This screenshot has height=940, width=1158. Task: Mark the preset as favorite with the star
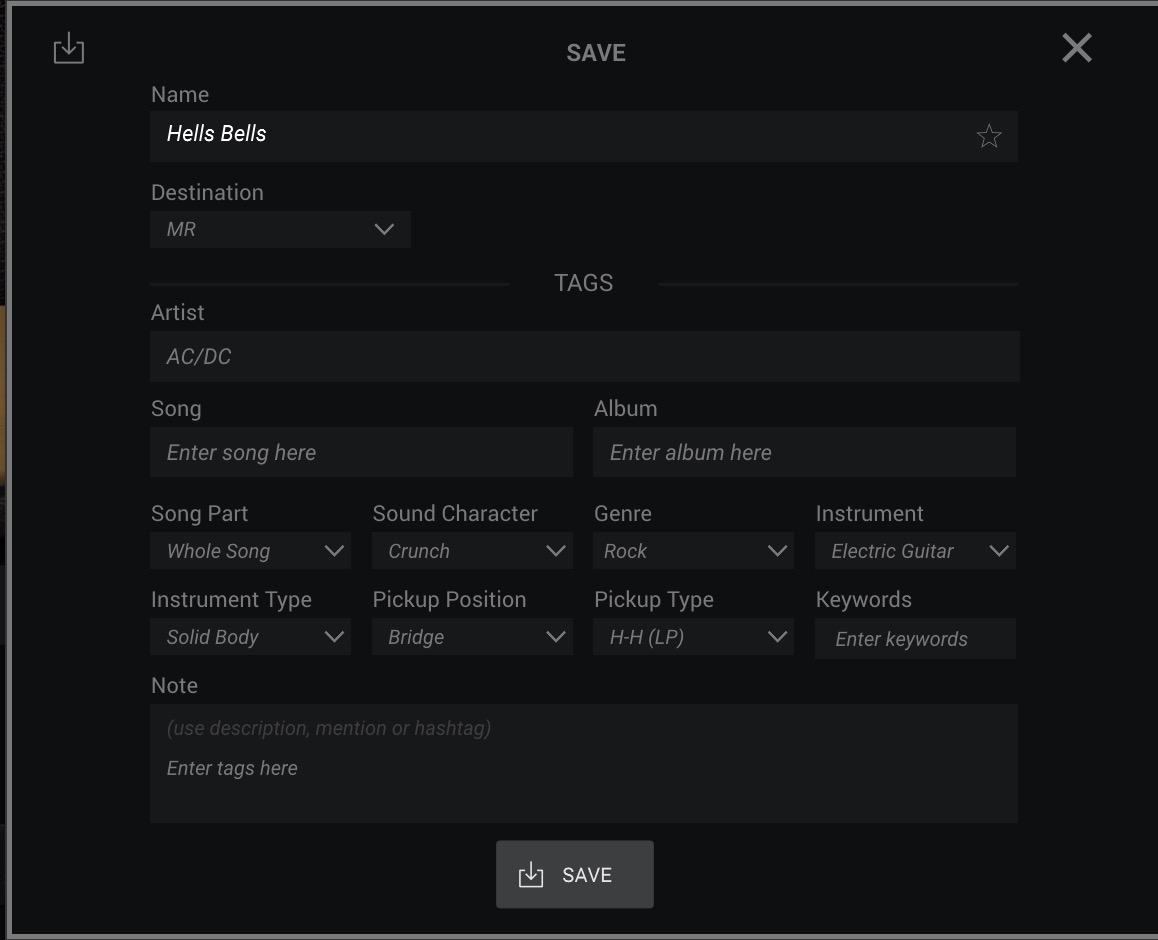pos(988,136)
